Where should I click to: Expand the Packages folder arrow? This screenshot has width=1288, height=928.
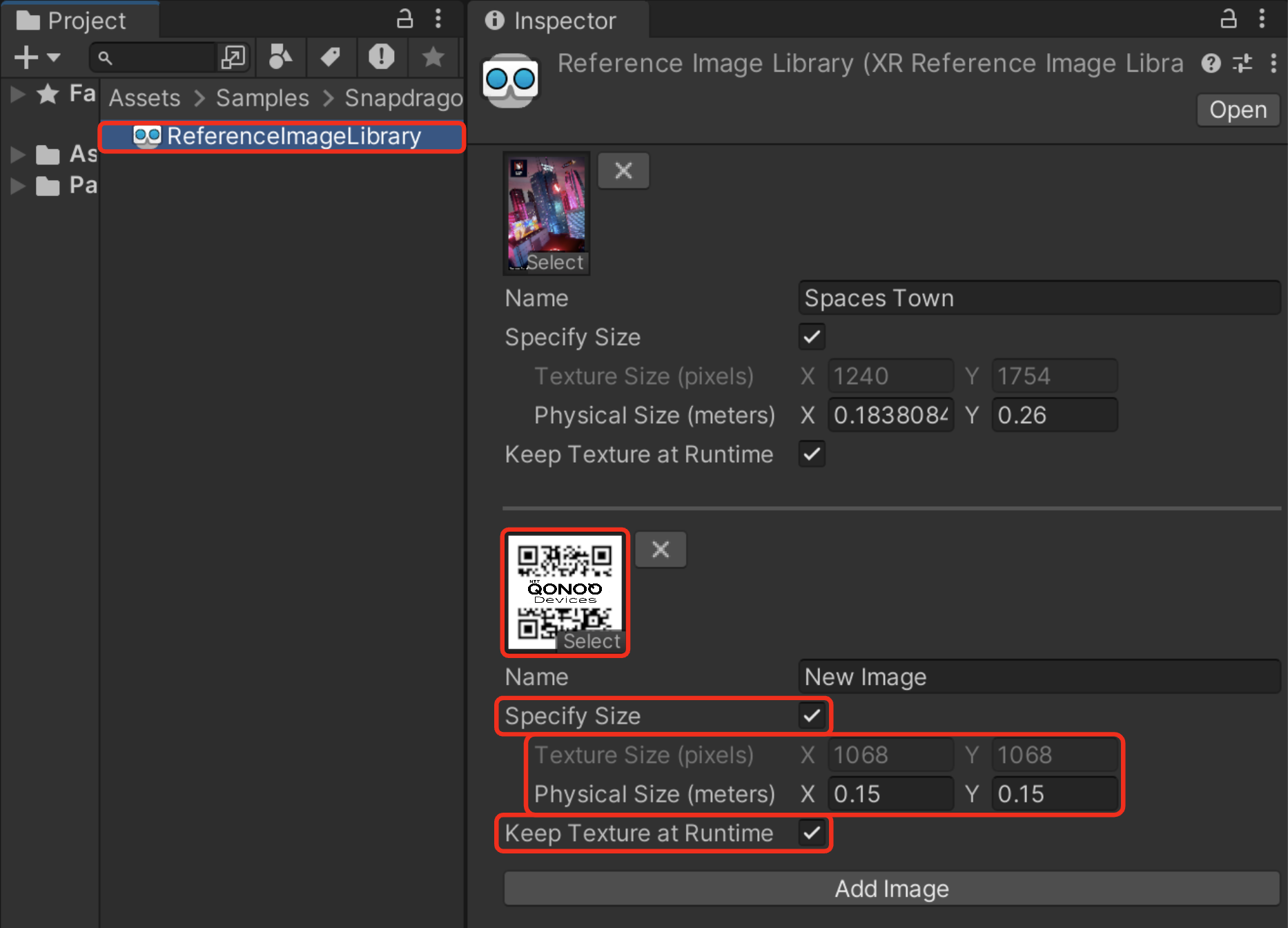point(18,186)
